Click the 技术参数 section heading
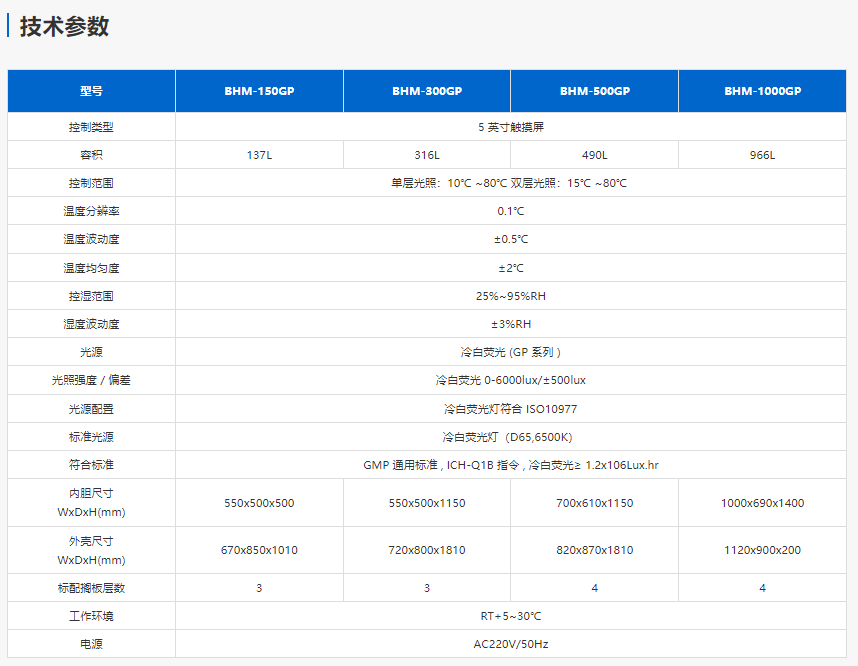The height and width of the screenshot is (666, 858). pyautogui.click(x=64, y=27)
